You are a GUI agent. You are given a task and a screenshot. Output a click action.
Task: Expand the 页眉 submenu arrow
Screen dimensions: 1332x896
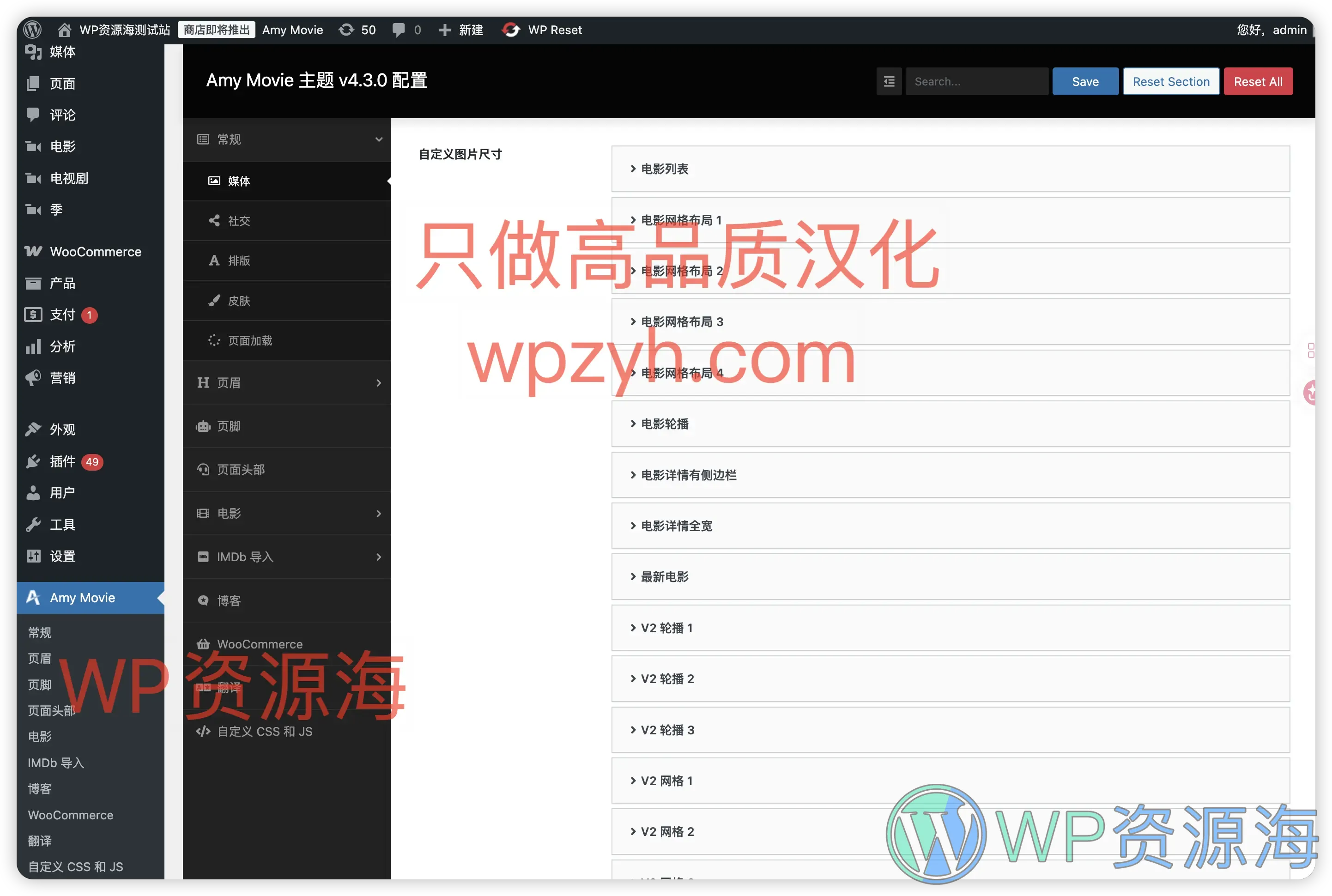pyautogui.click(x=379, y=383)
